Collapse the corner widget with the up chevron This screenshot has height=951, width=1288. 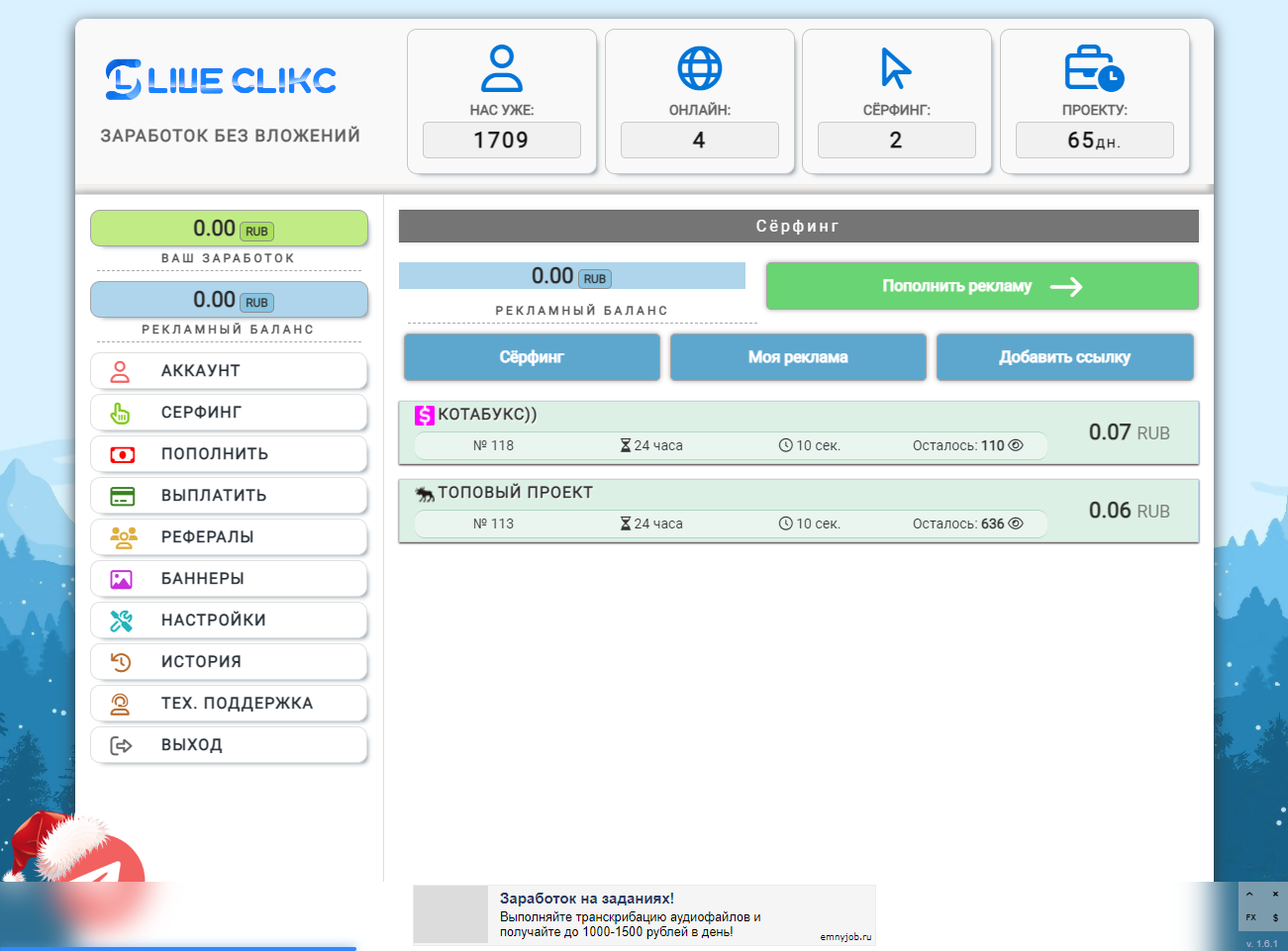pos(1249,895)
